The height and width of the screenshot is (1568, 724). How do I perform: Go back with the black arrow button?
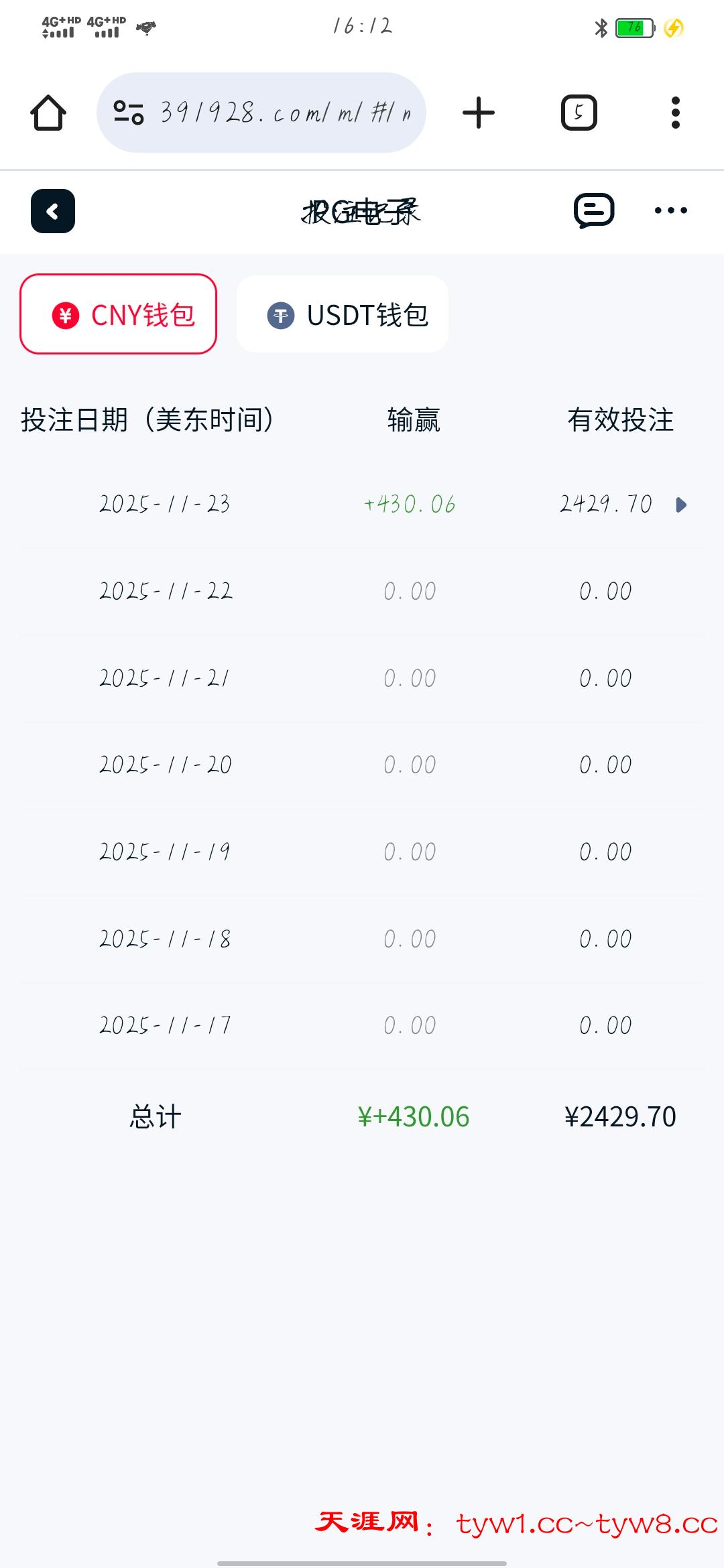53,212
